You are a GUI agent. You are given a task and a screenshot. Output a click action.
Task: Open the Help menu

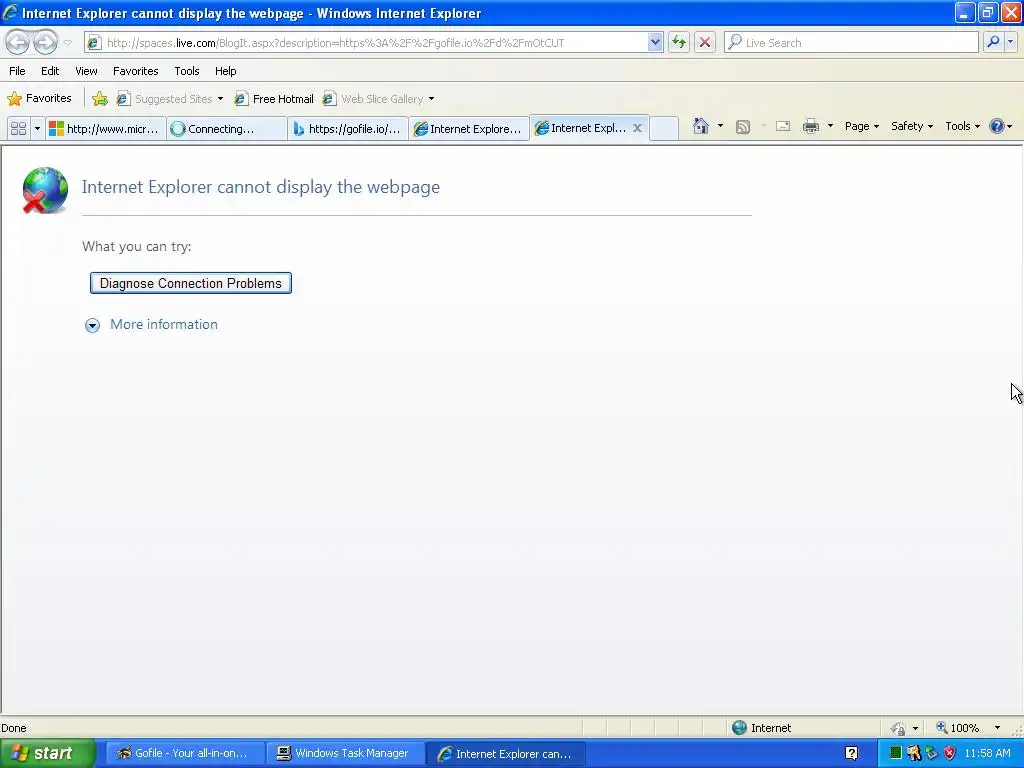point(225,71)
